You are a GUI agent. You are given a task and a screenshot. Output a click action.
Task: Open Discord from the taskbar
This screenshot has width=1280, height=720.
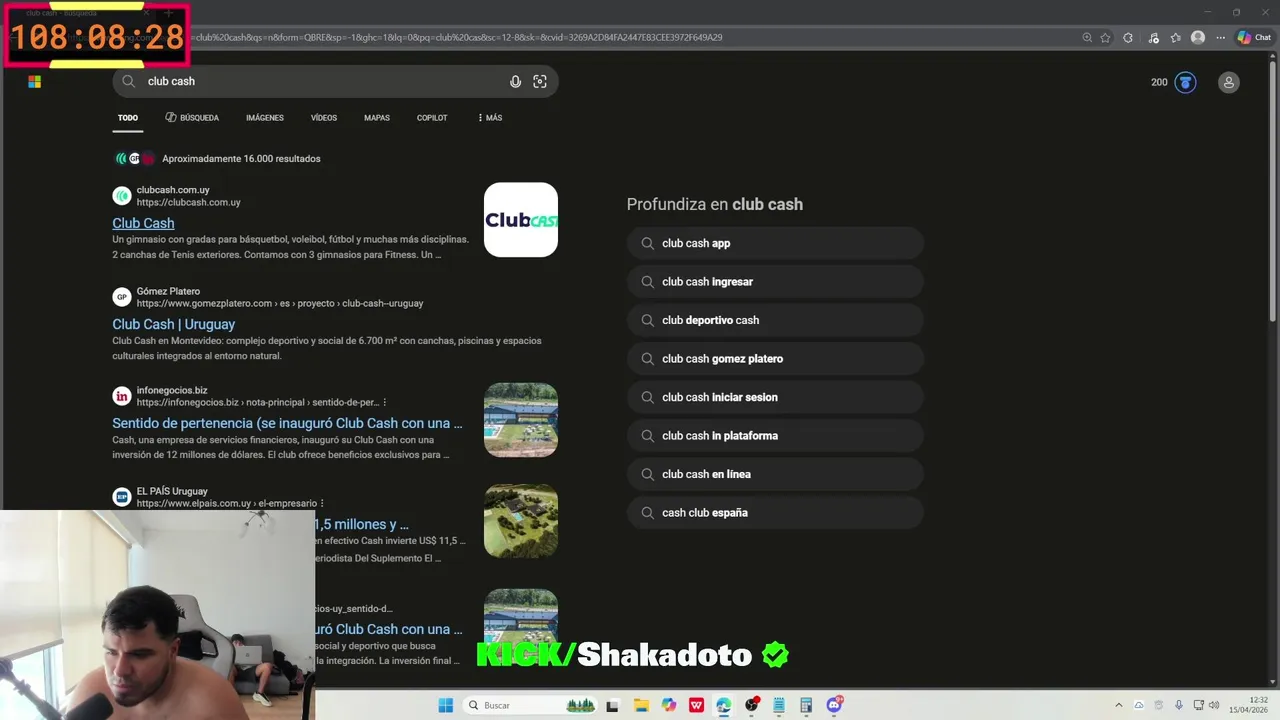tap(834, 705)
